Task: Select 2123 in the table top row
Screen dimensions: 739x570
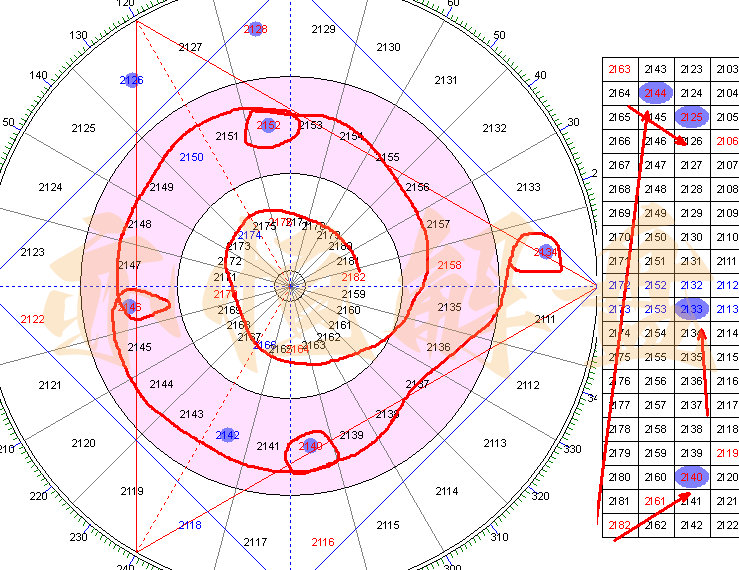Action: click(x=691, y=69)
